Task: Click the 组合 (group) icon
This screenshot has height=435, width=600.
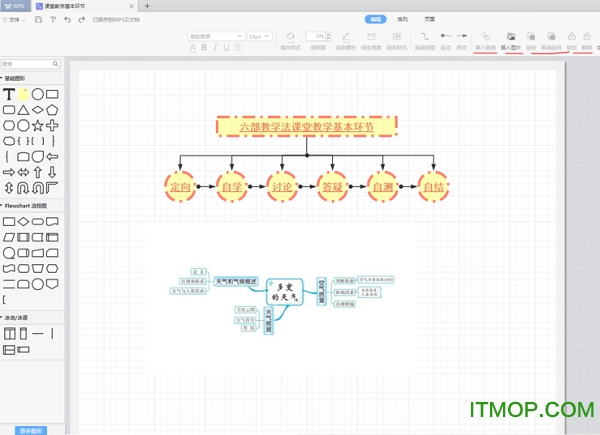Action: (531, 36)
